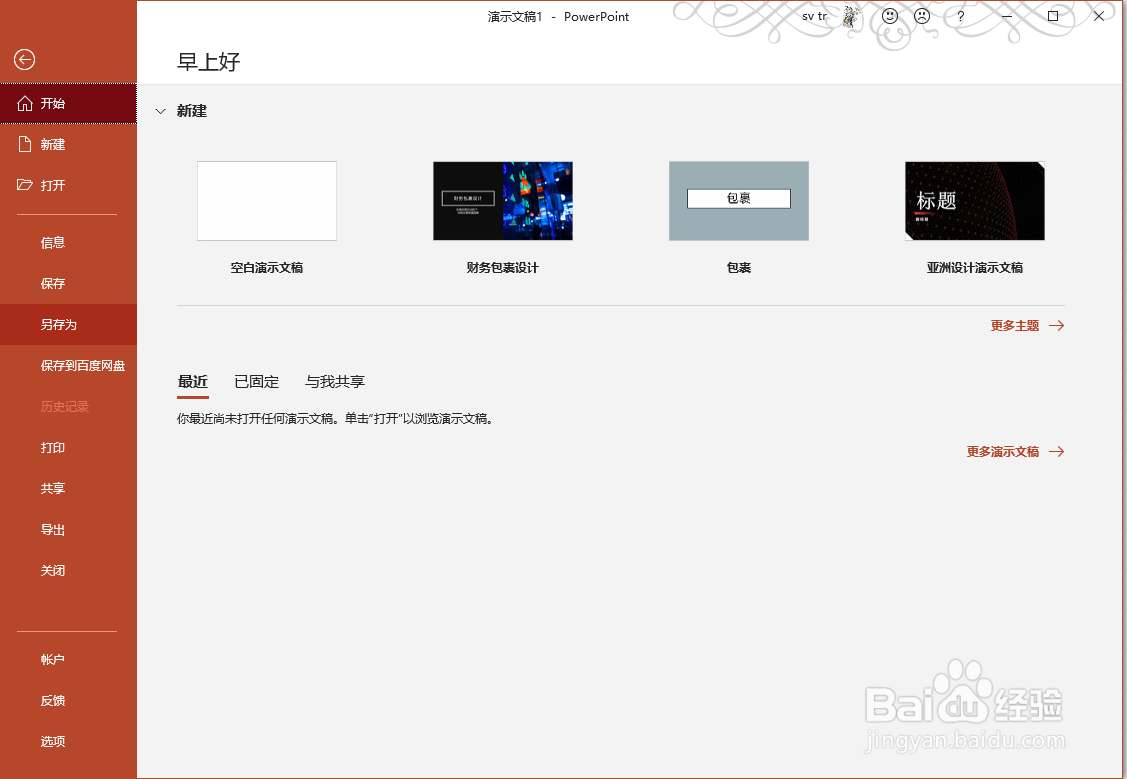Open 选项 to access PowerPoint options

(53, 741)
